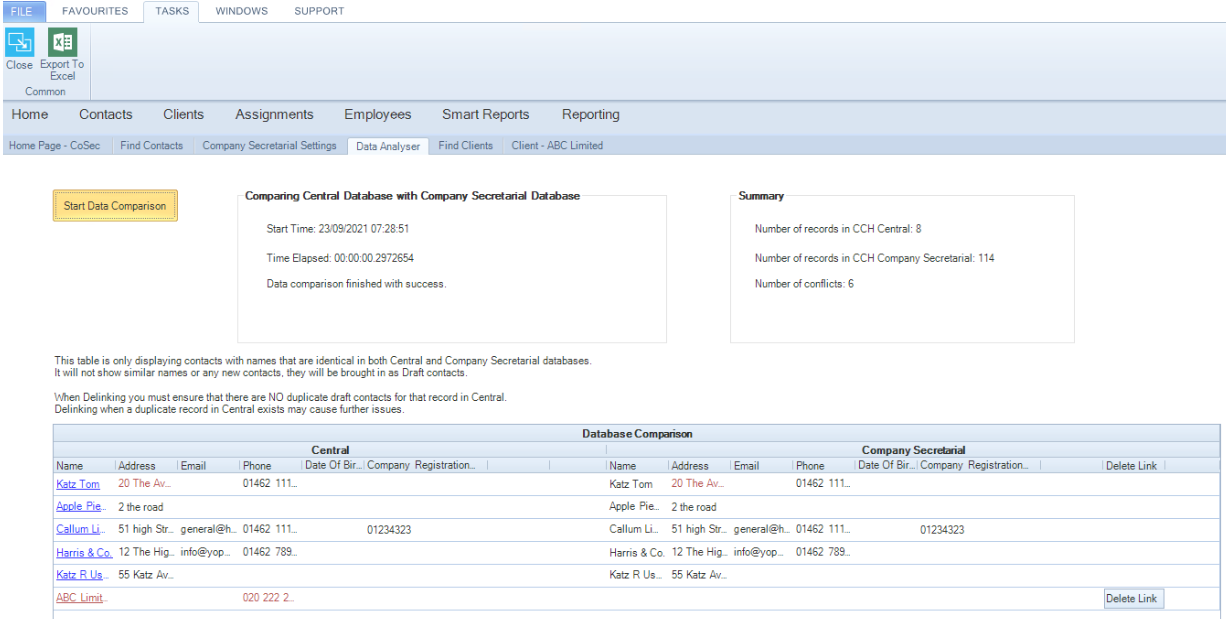Click the Start Data Comparison button

click(x=115, y=206)
